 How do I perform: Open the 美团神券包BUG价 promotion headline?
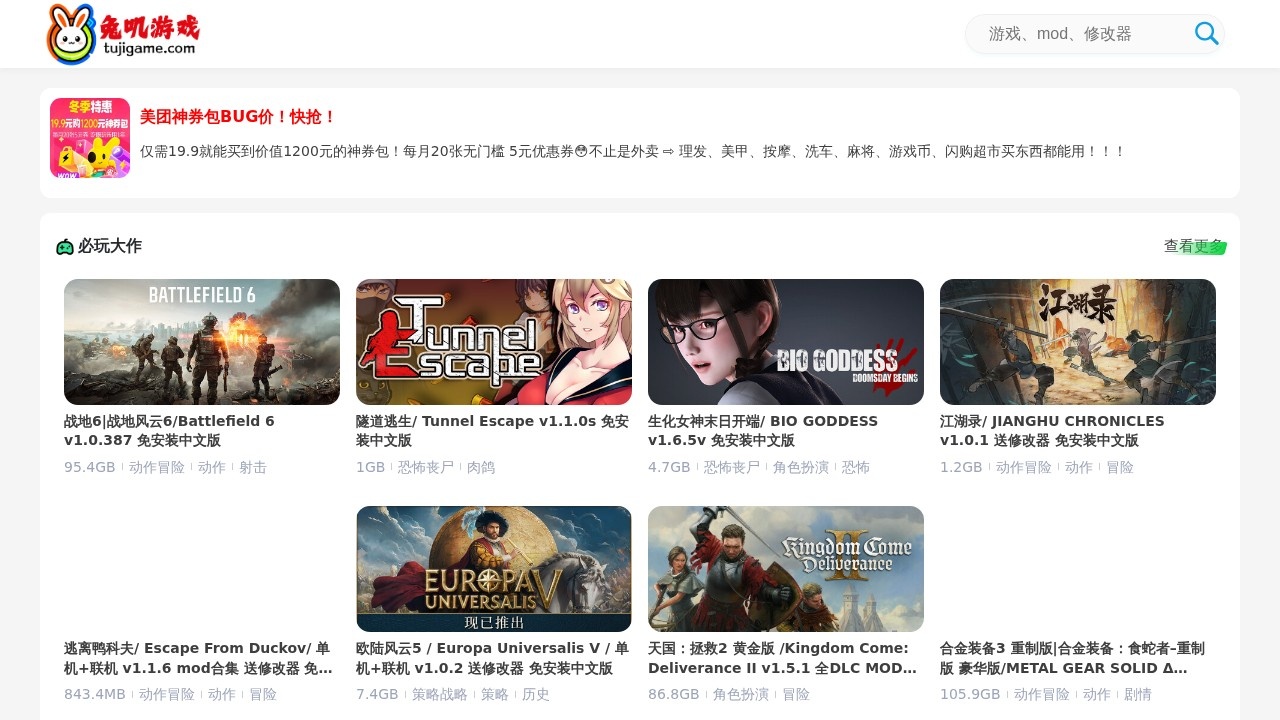[x=238, y=117]
